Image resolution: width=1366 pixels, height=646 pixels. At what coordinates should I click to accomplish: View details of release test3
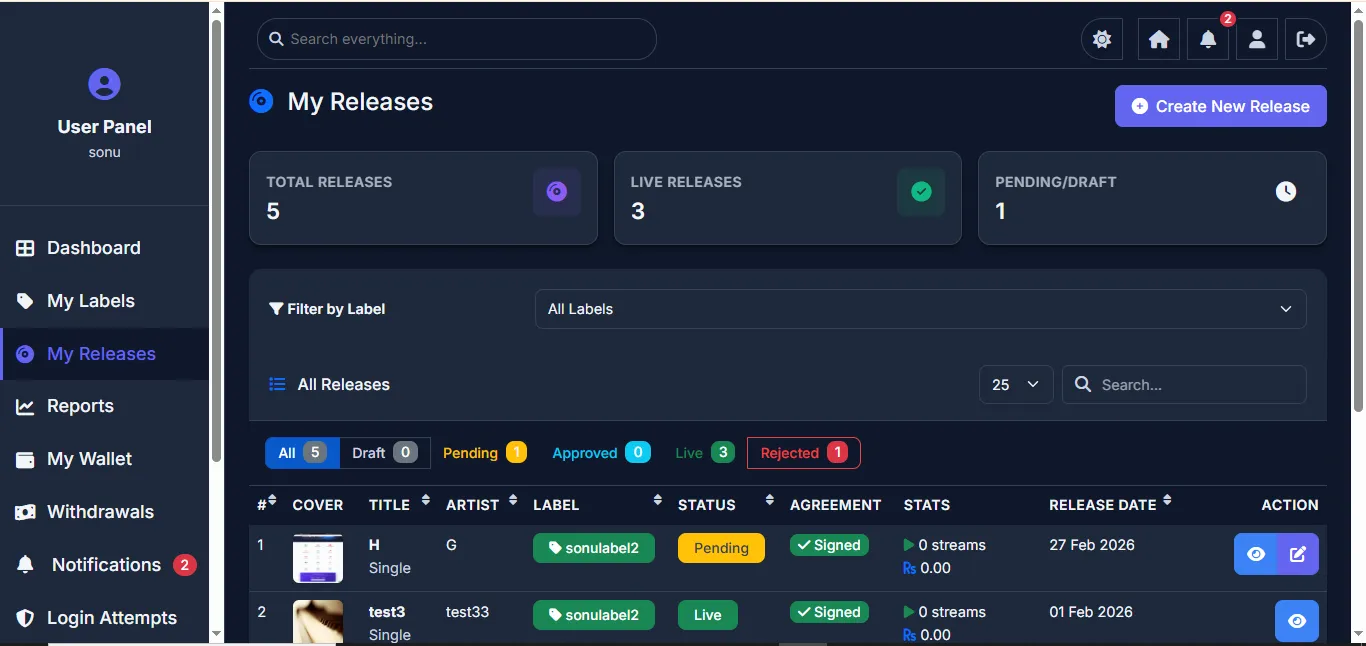click(x=1297, y=621)
